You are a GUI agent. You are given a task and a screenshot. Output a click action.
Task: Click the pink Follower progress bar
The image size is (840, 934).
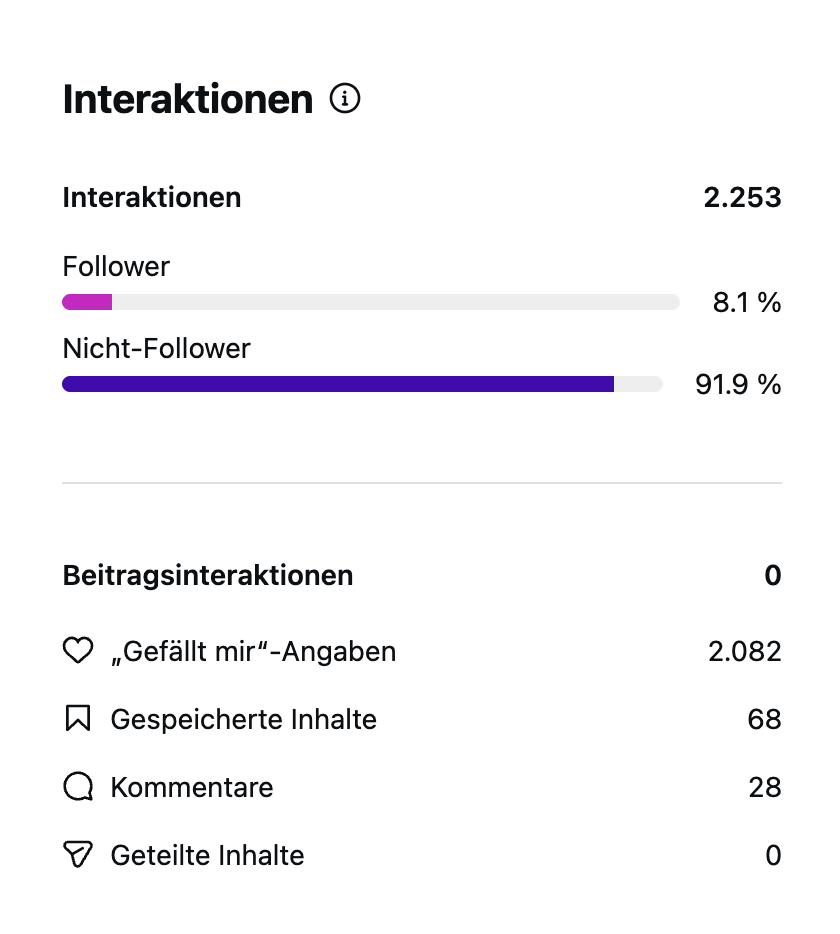pos(87,302)
